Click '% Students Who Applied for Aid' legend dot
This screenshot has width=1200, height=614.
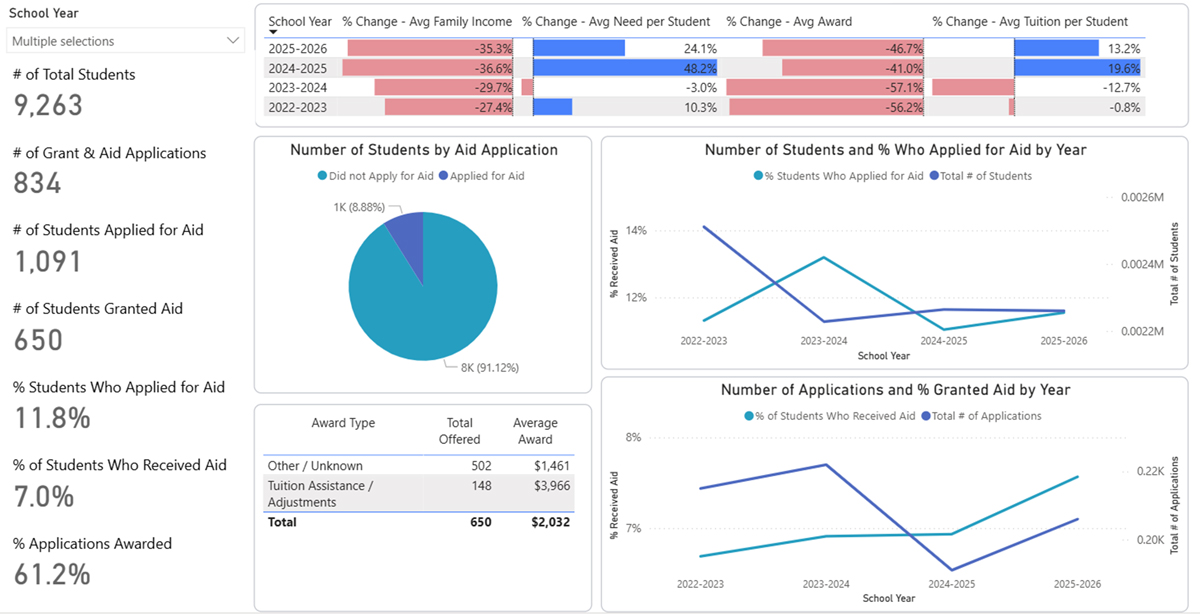pyautogui.click(x=758, y=176)
